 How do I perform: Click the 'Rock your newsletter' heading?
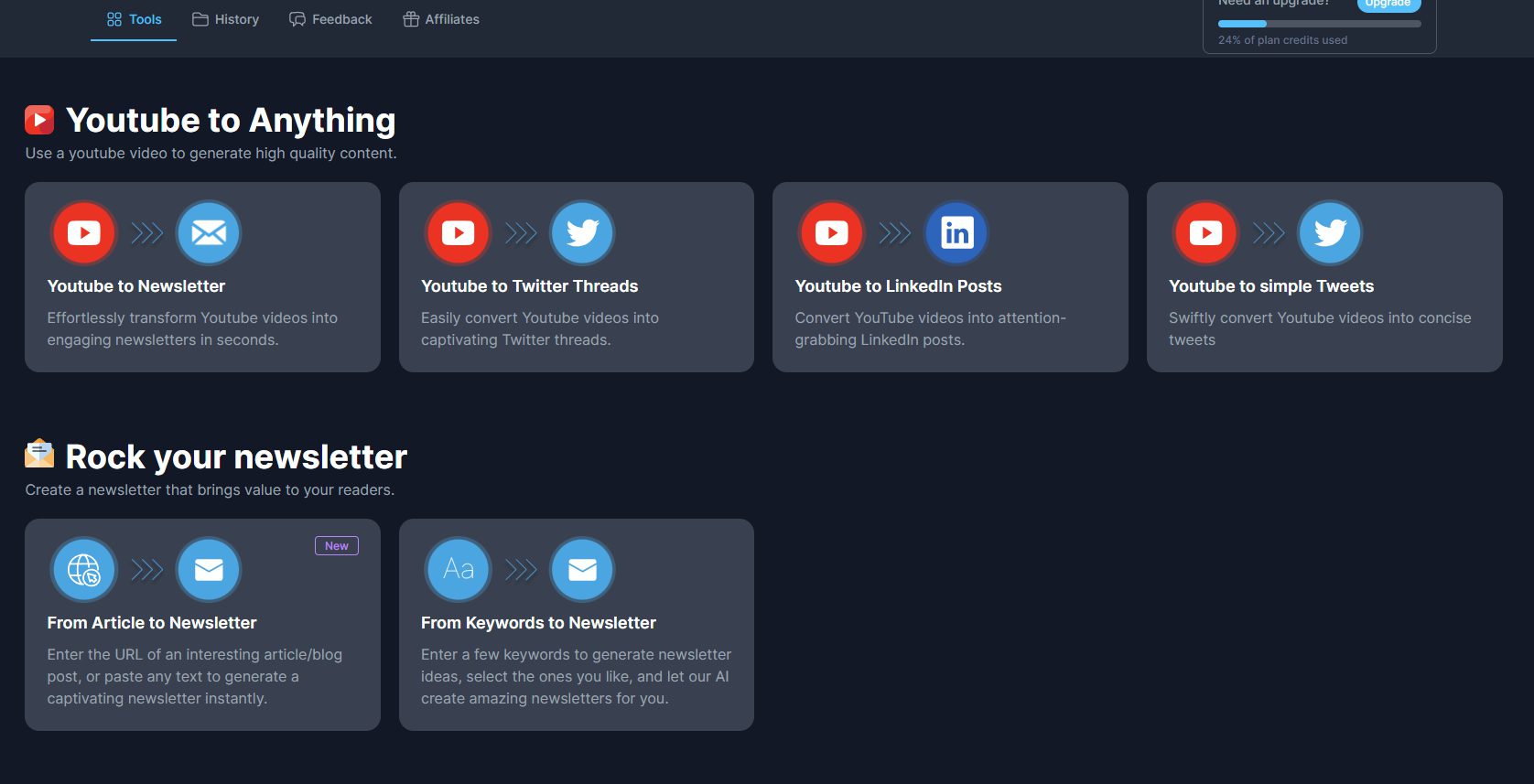236,456
